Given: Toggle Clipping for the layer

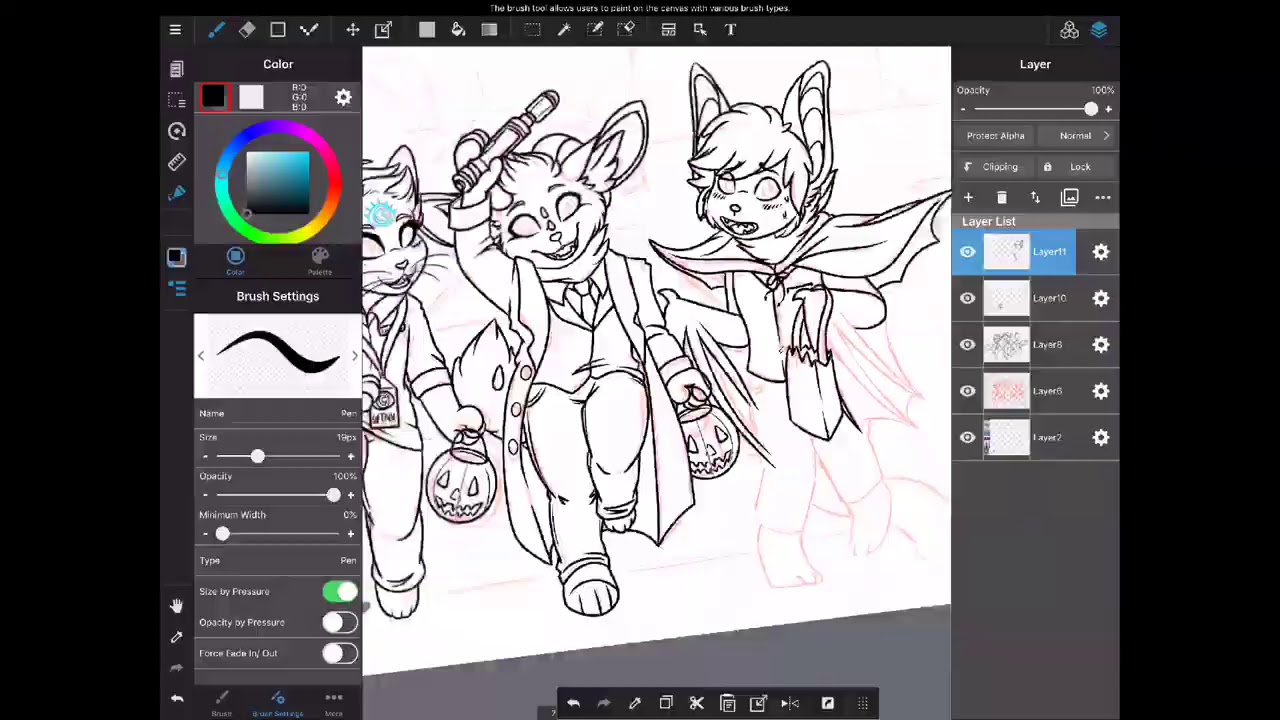Looking at the screenshot, I should click(994, 167).
